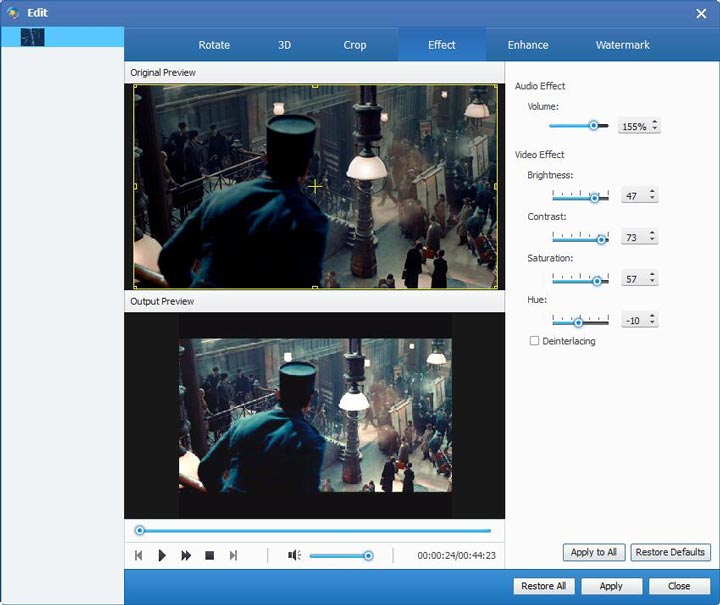Decrease Contrast with the down arrow
This screenshot has width=720, height=605.
click(652, 239)
